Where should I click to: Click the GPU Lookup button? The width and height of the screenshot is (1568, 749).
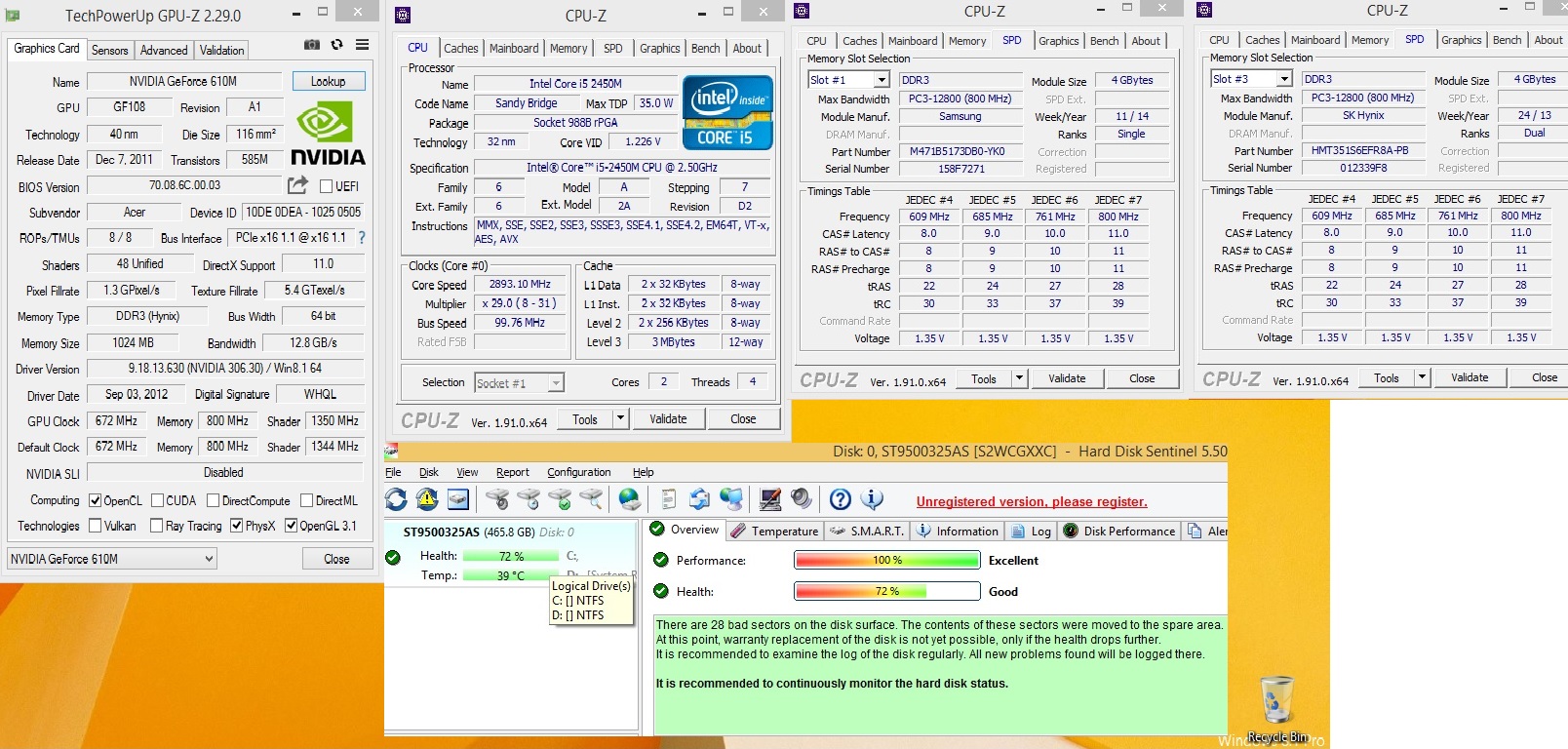(328, 82)
